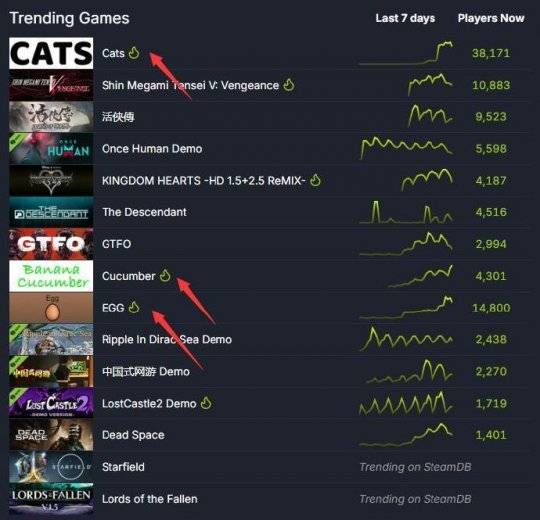
Task: Open the CATS game thumbnail
Action: click(x=51, y=53)
